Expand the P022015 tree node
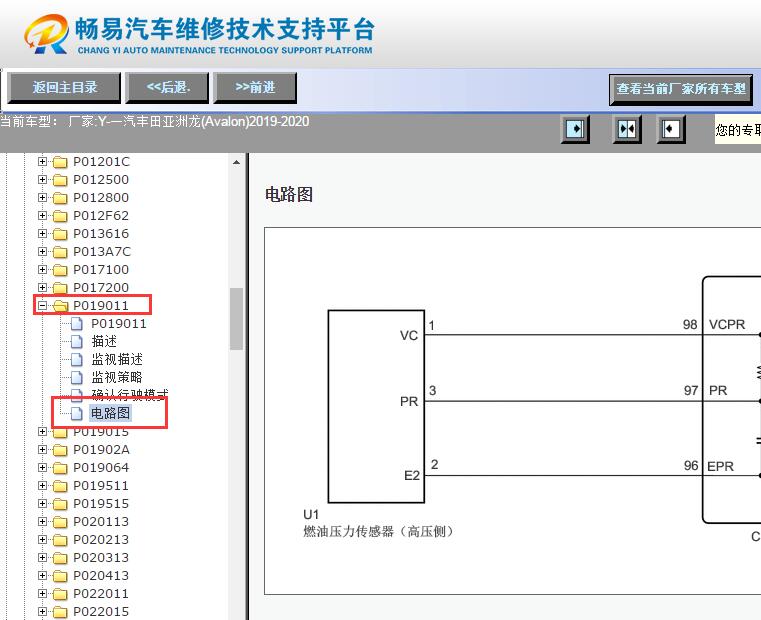Screen dimensions: 761x620 coord(42,611)
